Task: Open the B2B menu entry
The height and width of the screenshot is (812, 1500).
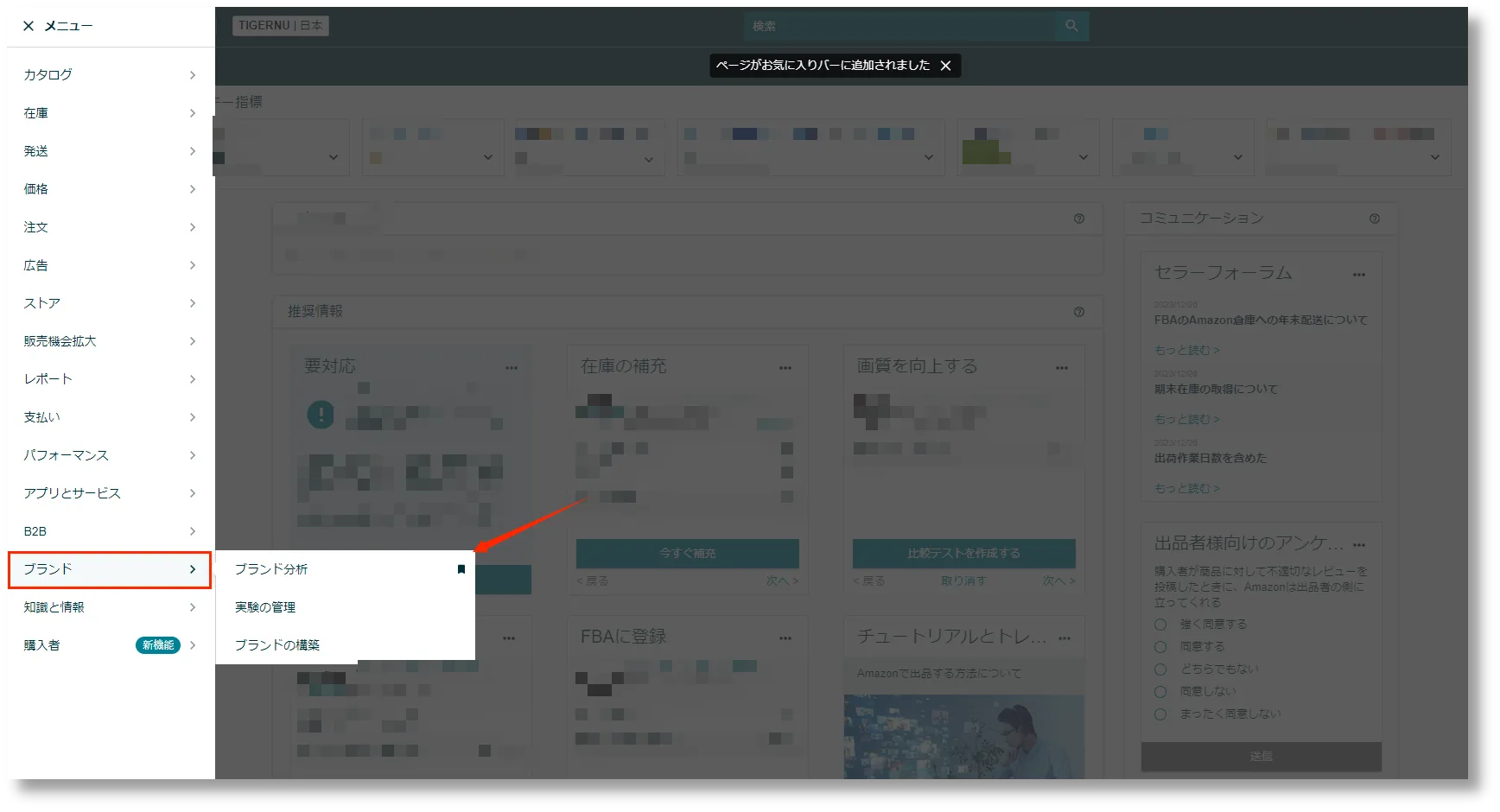Action: (110, 531)
